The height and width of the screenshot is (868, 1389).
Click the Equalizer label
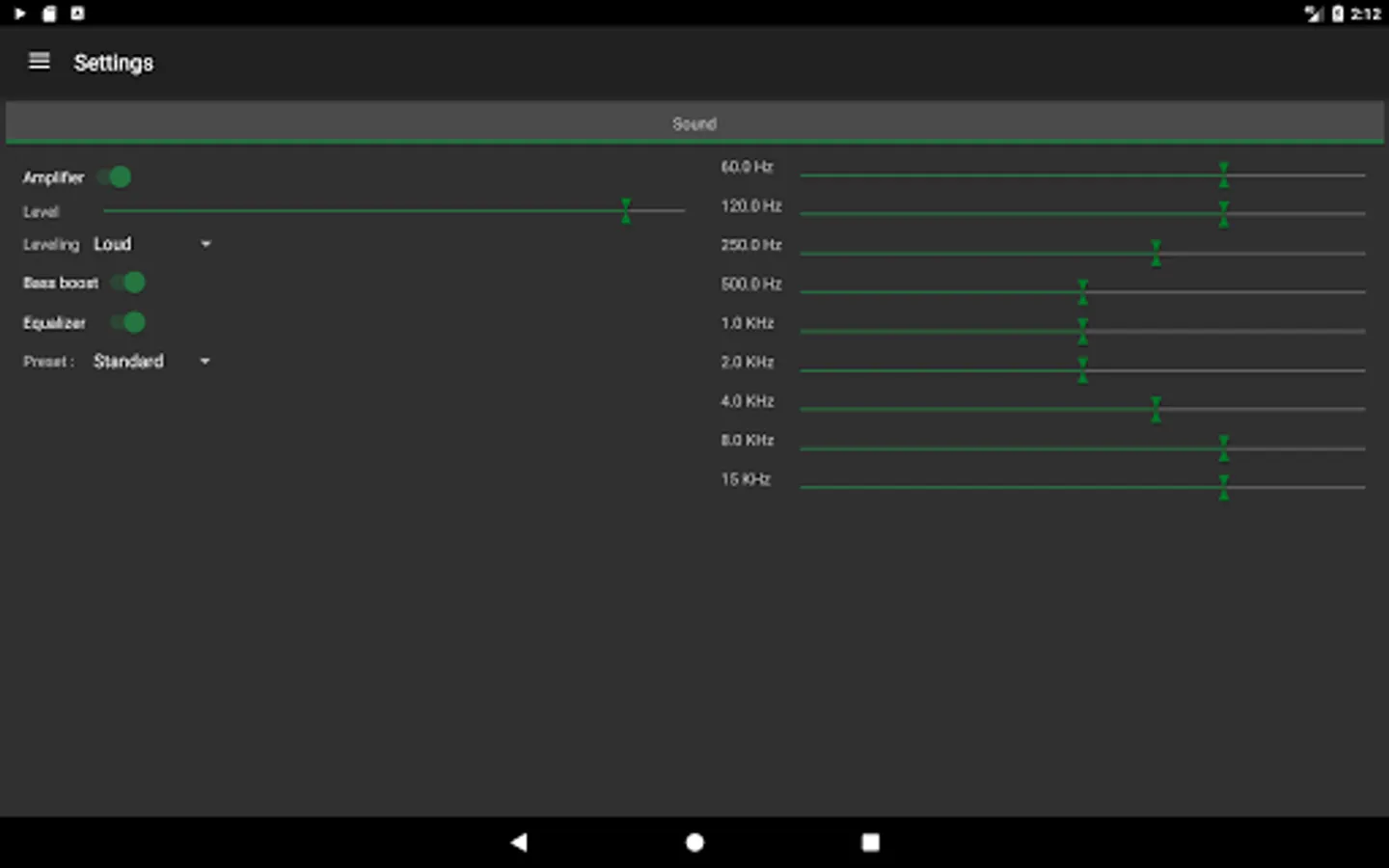(x=54, y=323)
